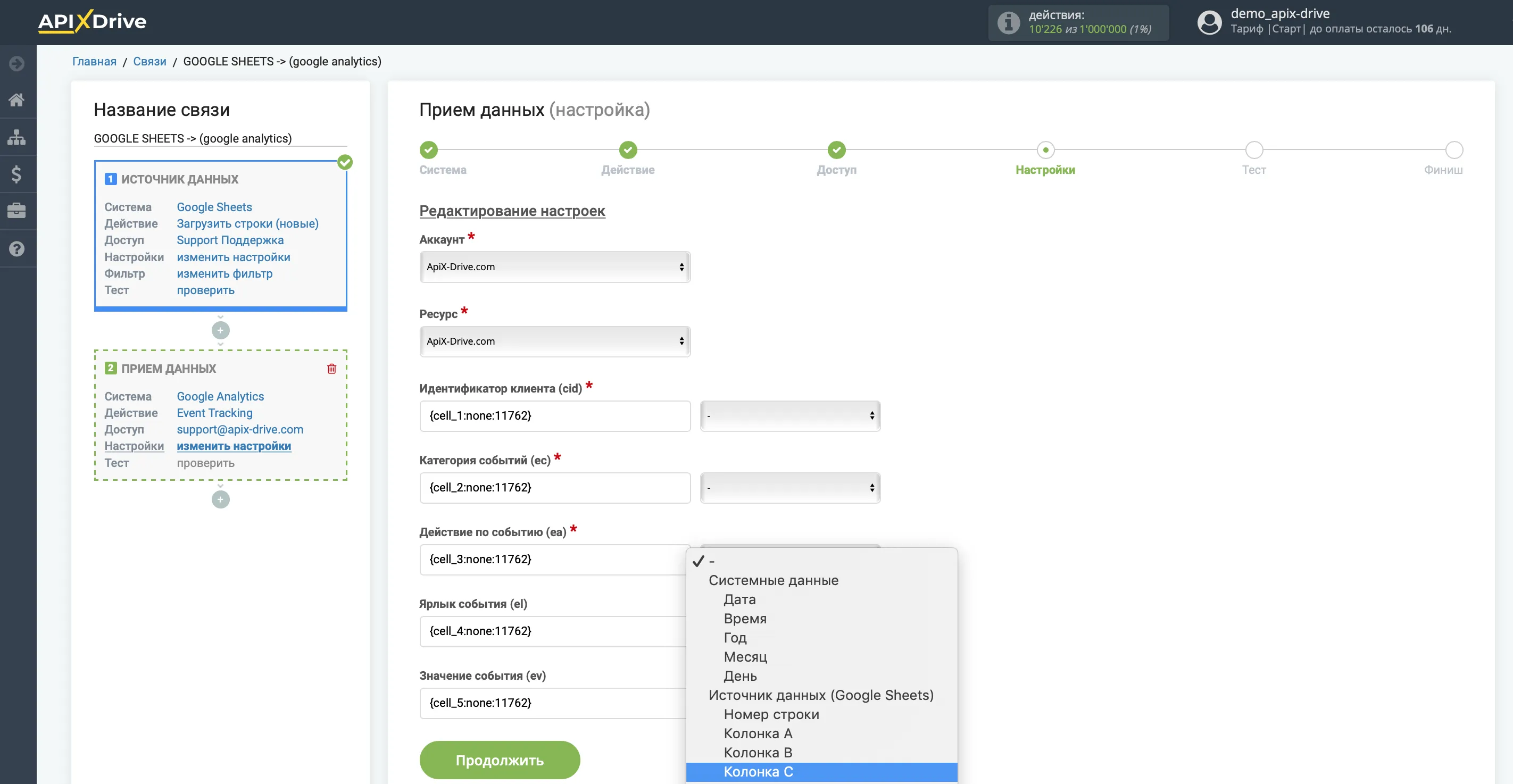Open Связи breadcrumb link
The image size is (1513, 784).
[149, 61]
